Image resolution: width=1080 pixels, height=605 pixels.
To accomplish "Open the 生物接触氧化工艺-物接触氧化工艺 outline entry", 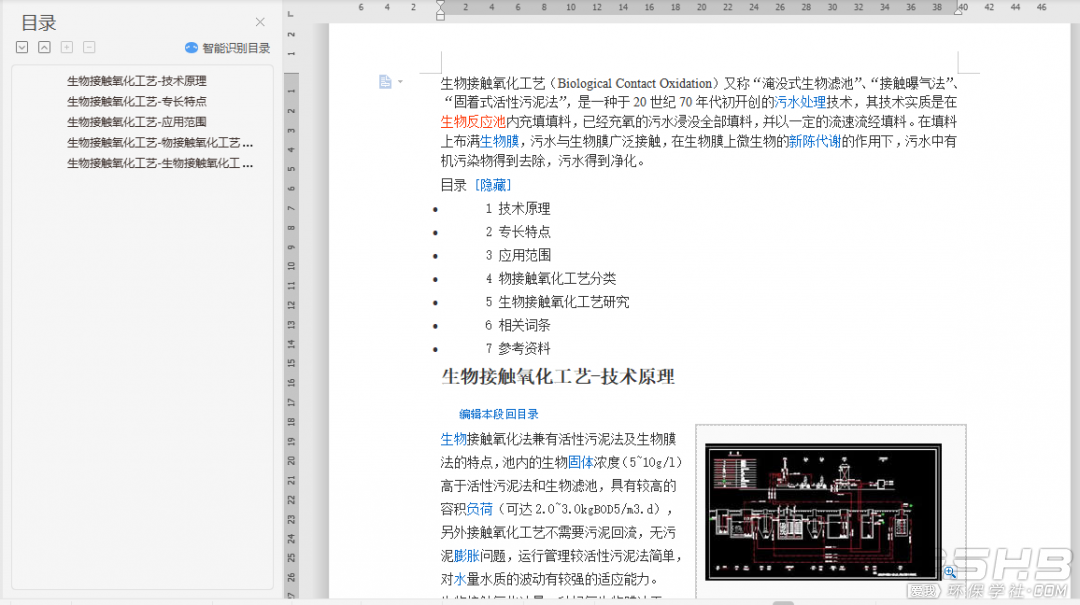I will (x=160, y=143).
